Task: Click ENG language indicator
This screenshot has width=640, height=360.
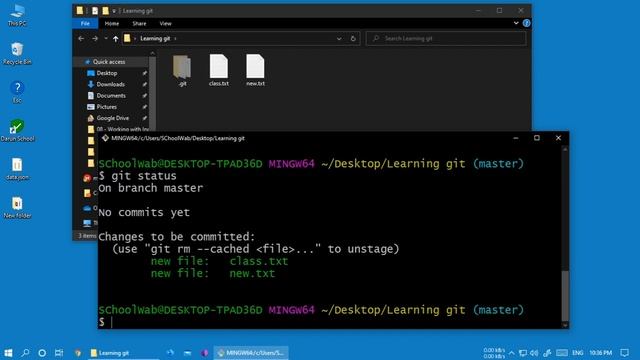Action: pyautogui.click(x=578, y=353)
